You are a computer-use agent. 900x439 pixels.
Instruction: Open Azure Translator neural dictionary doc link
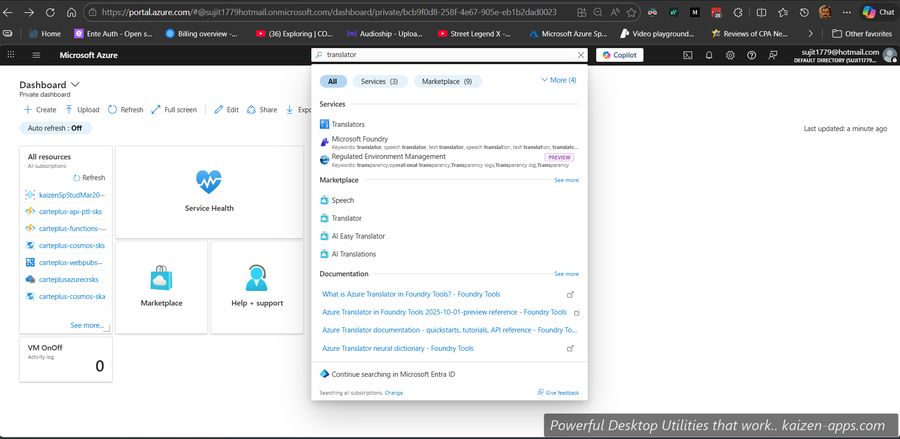398,348
